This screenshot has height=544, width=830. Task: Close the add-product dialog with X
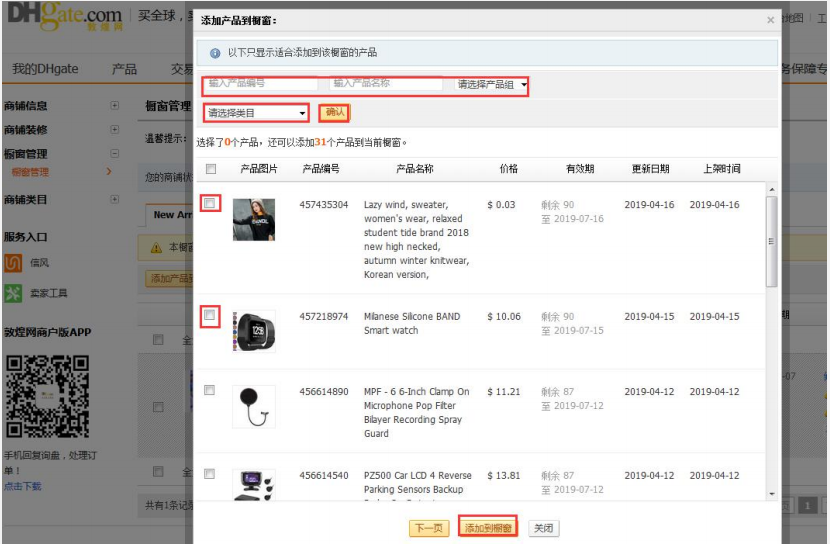point(771,20)
